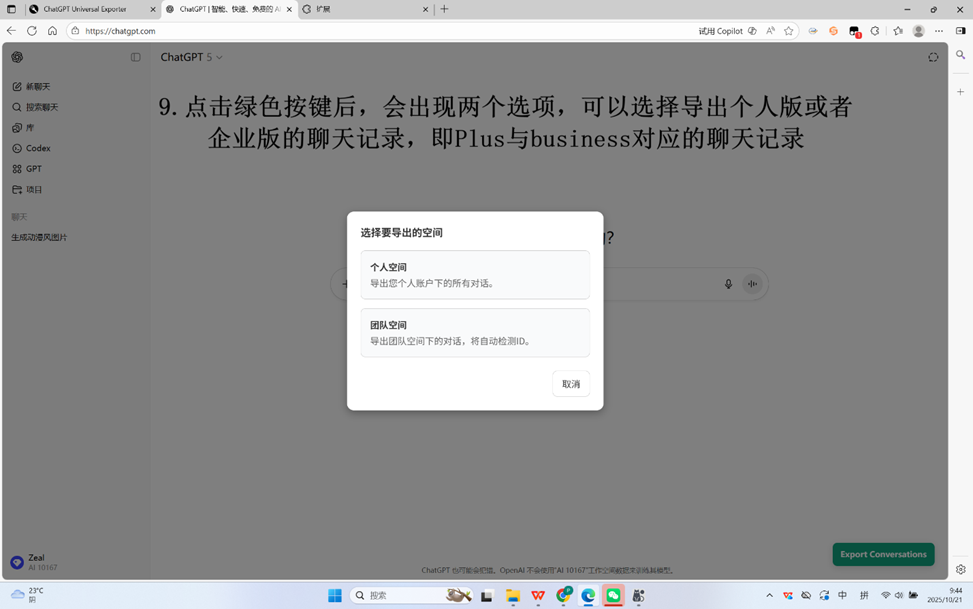Open the ChatGPT 5 model dropdown

(191, 57)
